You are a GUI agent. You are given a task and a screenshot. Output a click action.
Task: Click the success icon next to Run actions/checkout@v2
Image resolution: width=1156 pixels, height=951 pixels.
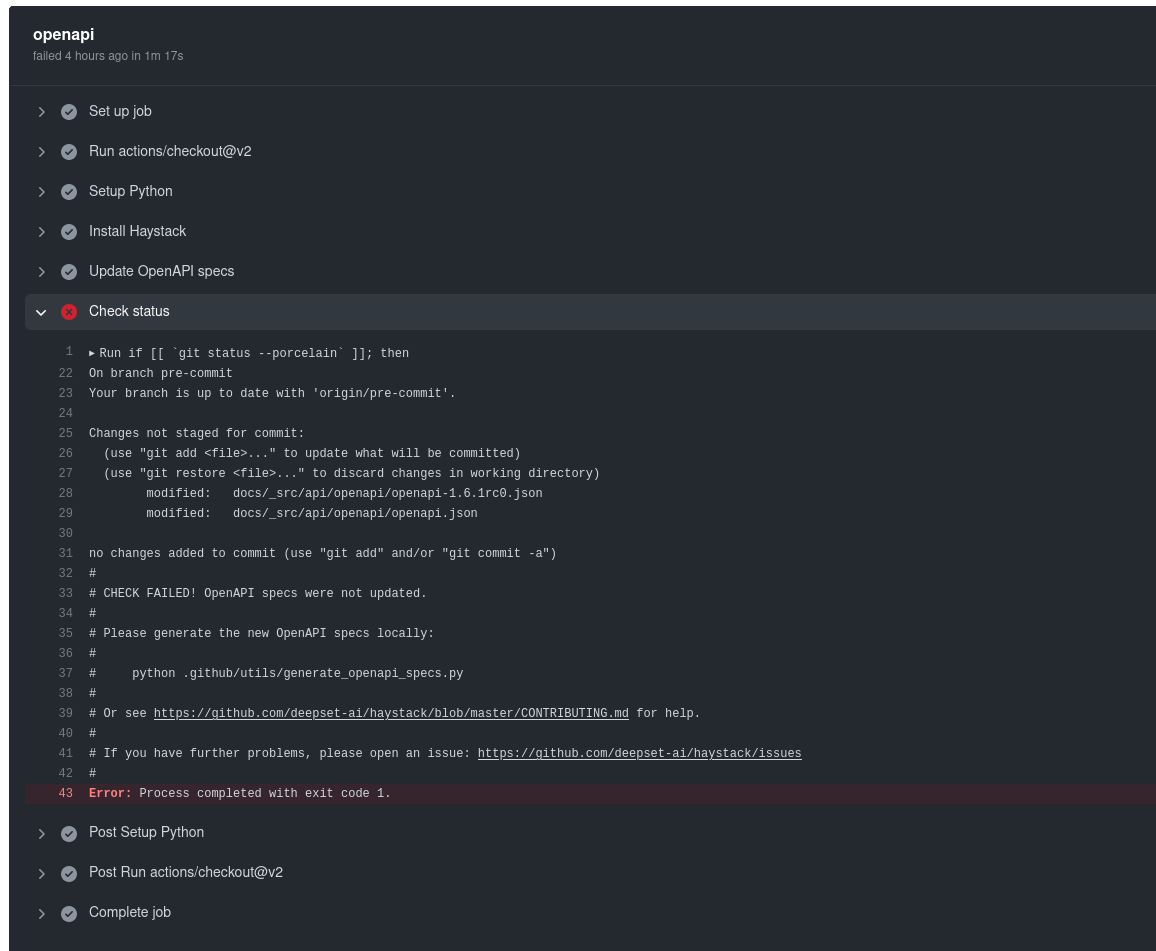(69, 152)
